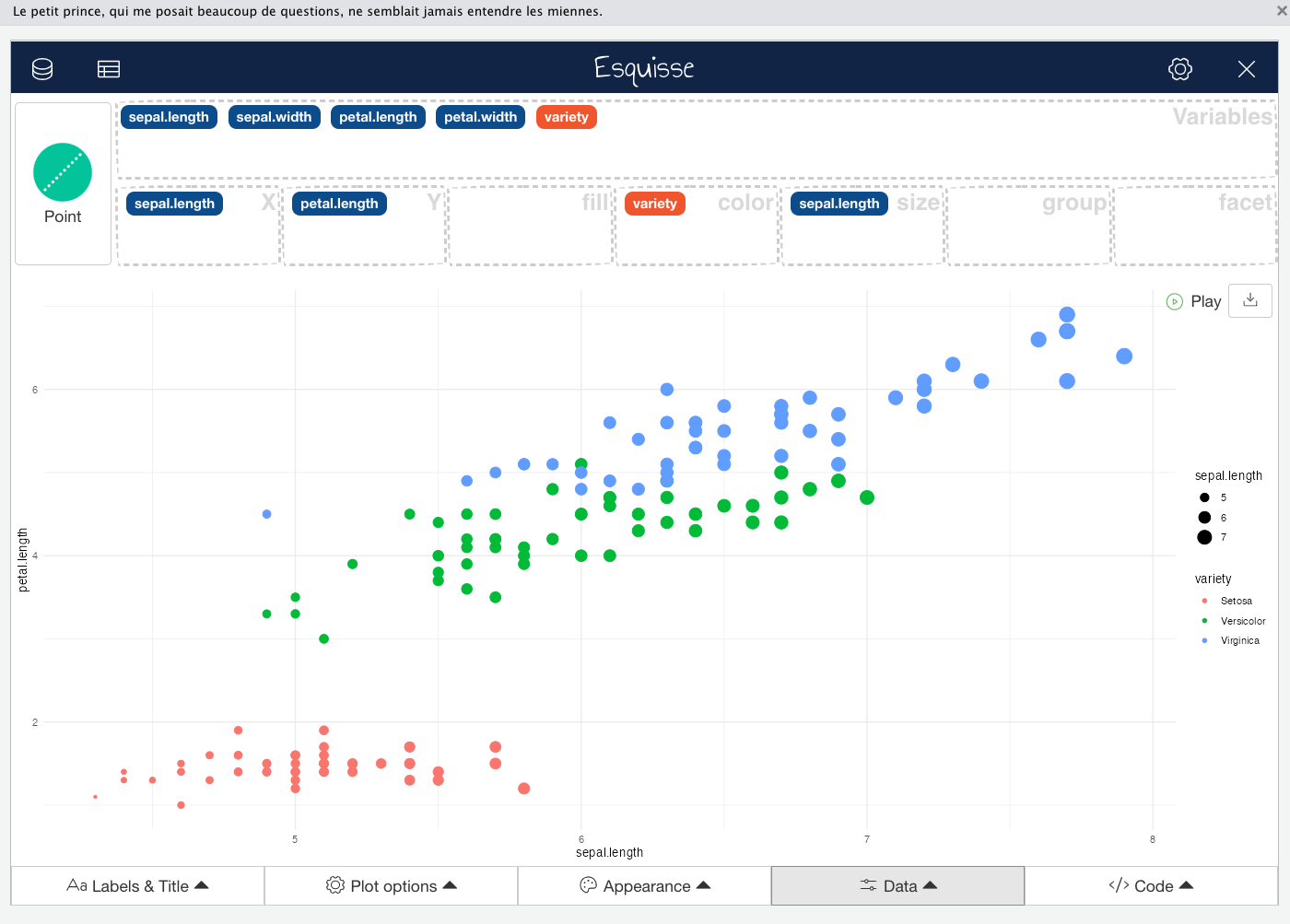1290x924 pixels.
Task: Select petal.length badge in the Variables area
Action: pos(378,117)
